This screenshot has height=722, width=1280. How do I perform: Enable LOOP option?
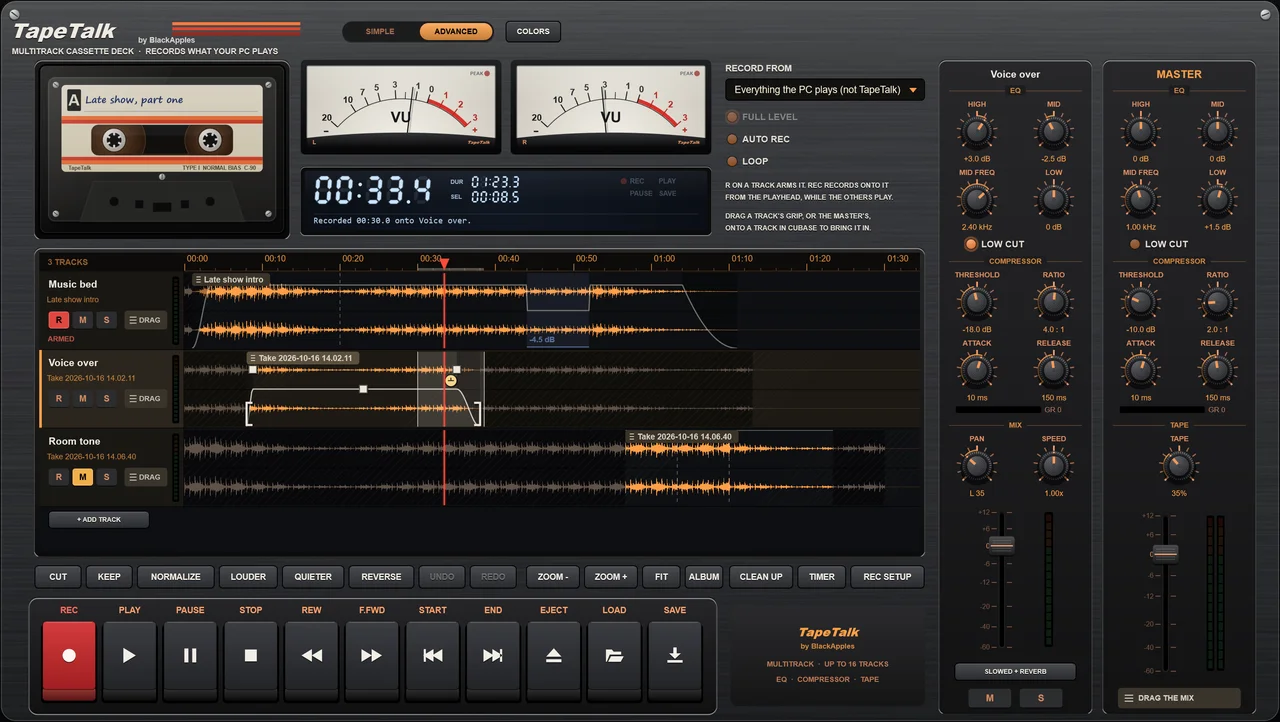(748, 161)
